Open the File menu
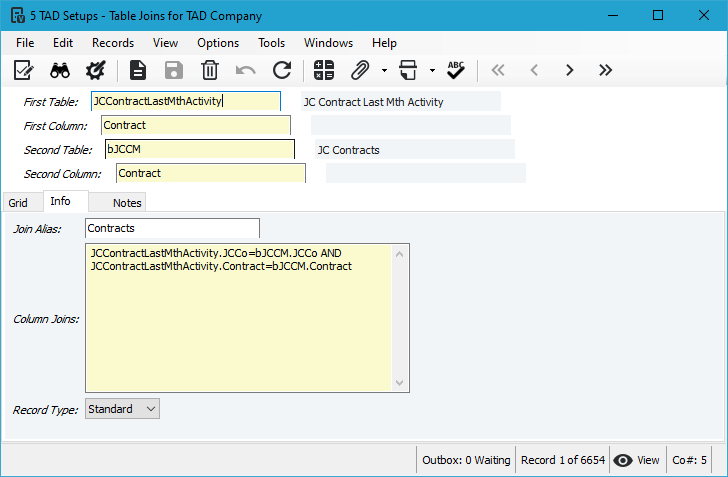The image size is (728, 477). click(x=25, y=43)
